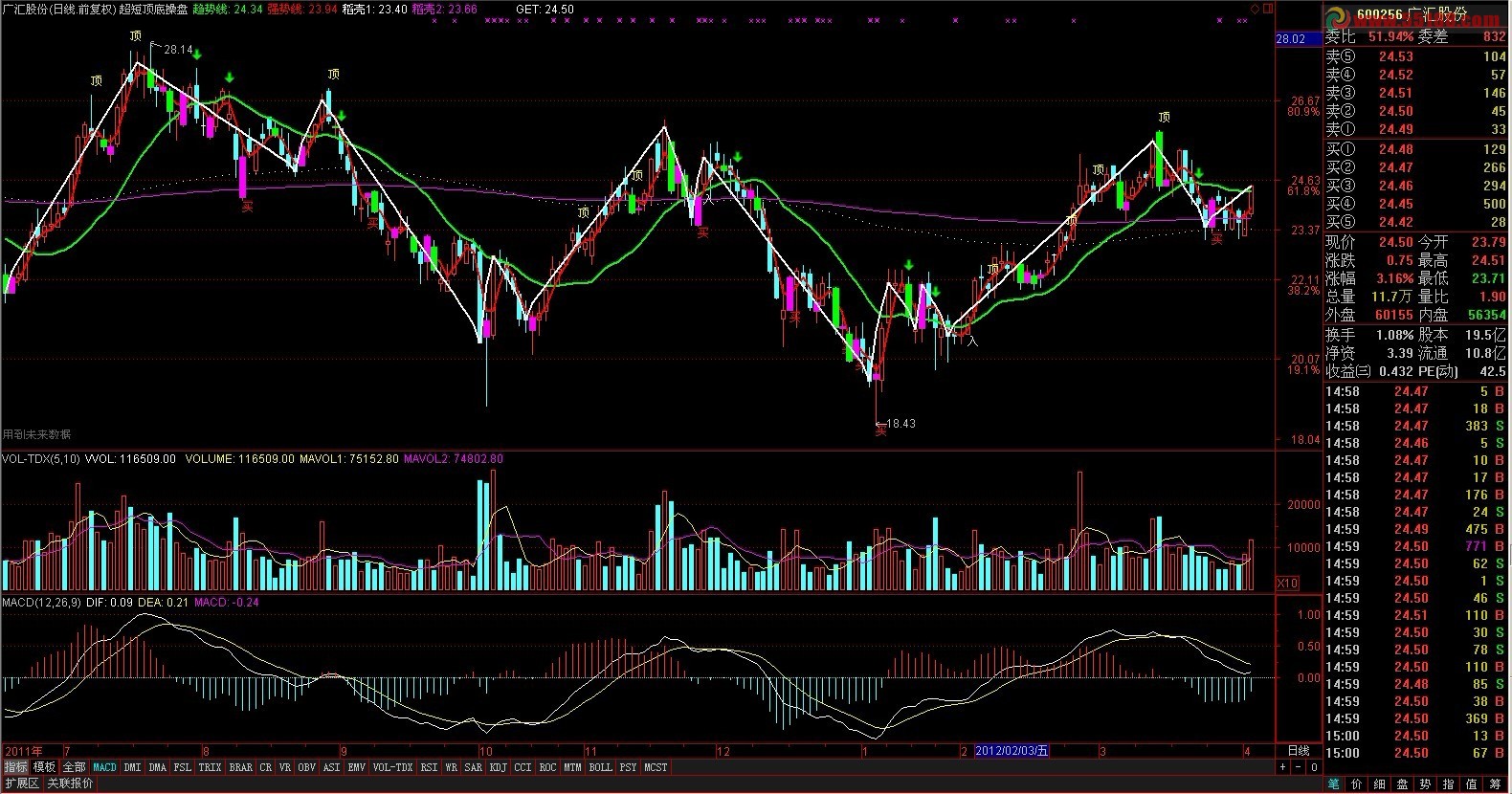Switch to the RSI indicator
This screenshot has height=794, width=1512.
[429, 767]
